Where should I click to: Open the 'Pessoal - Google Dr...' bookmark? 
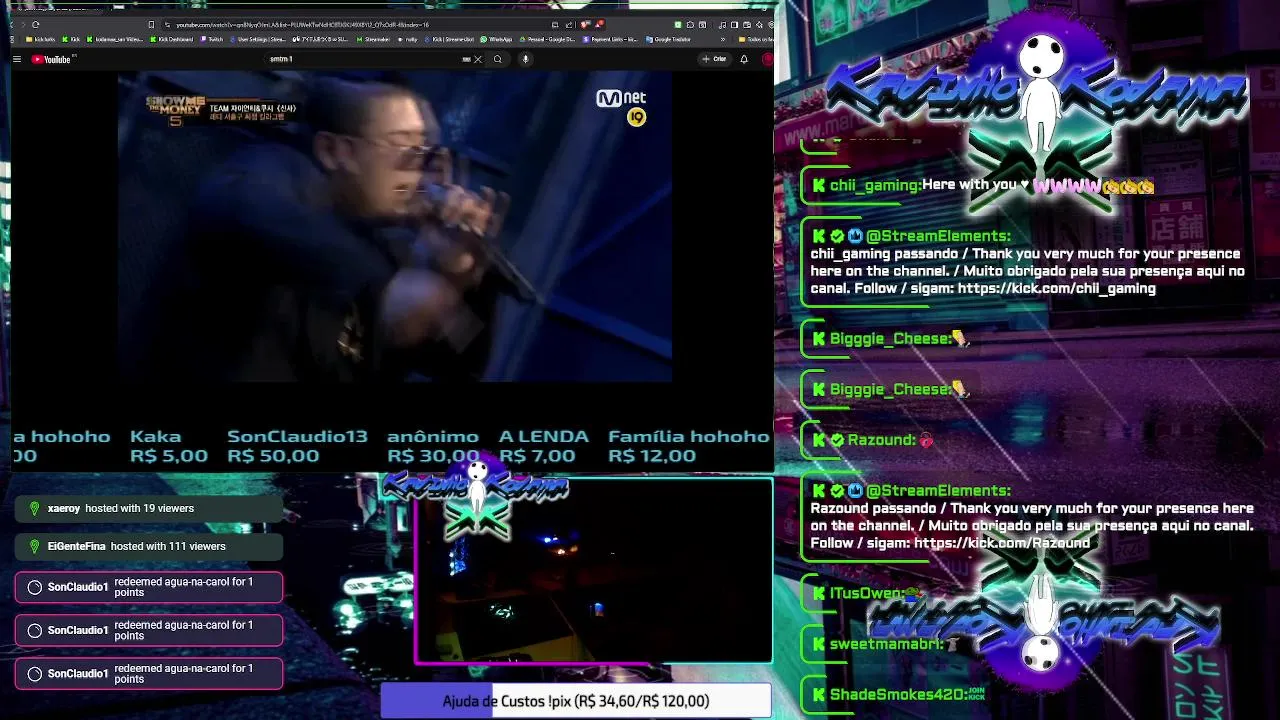pos(545,40)
